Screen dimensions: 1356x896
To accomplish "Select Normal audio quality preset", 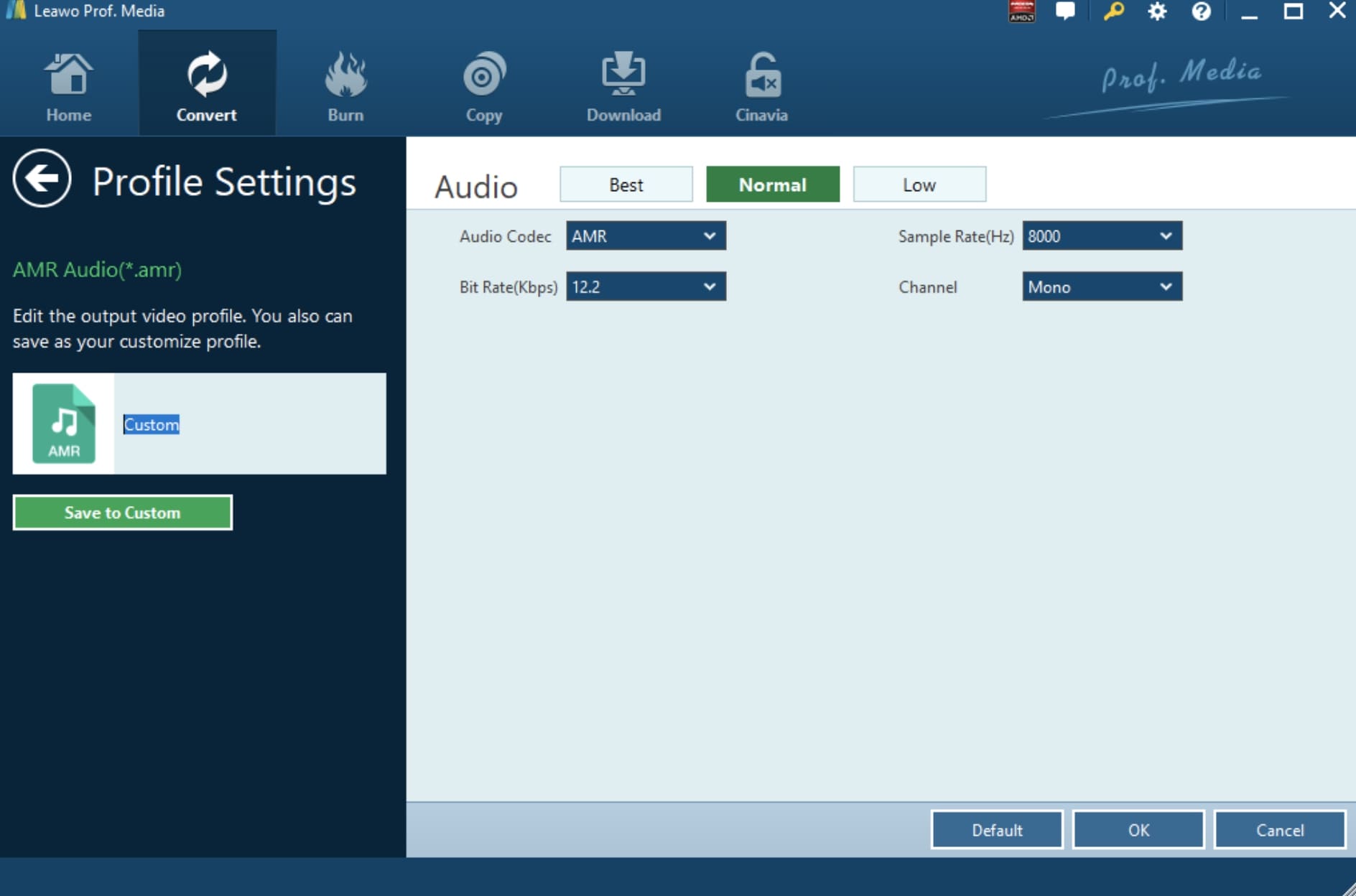I will point(772,185).
